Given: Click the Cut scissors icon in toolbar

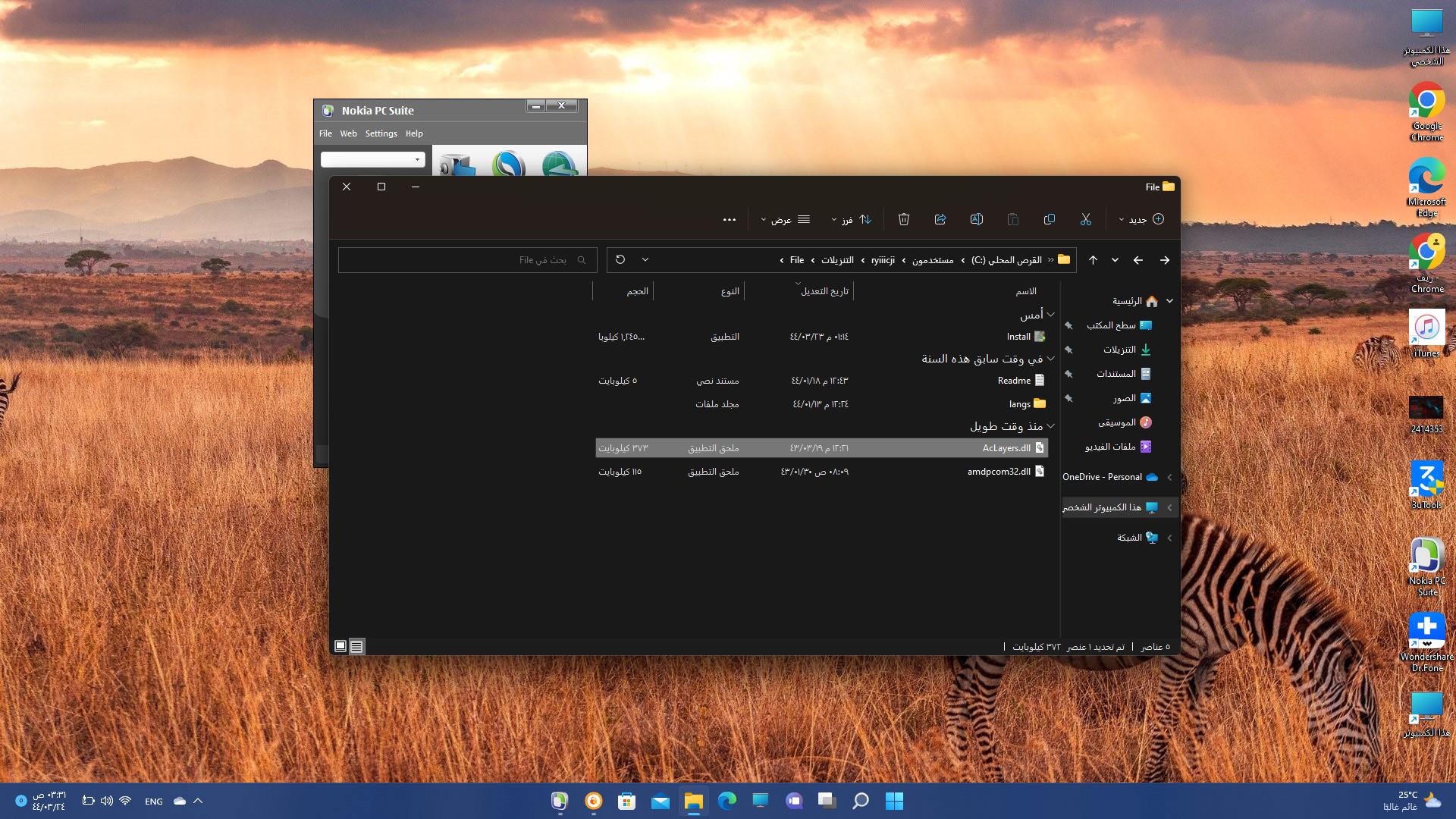Looking at the screenshot, I should 1085,219.
